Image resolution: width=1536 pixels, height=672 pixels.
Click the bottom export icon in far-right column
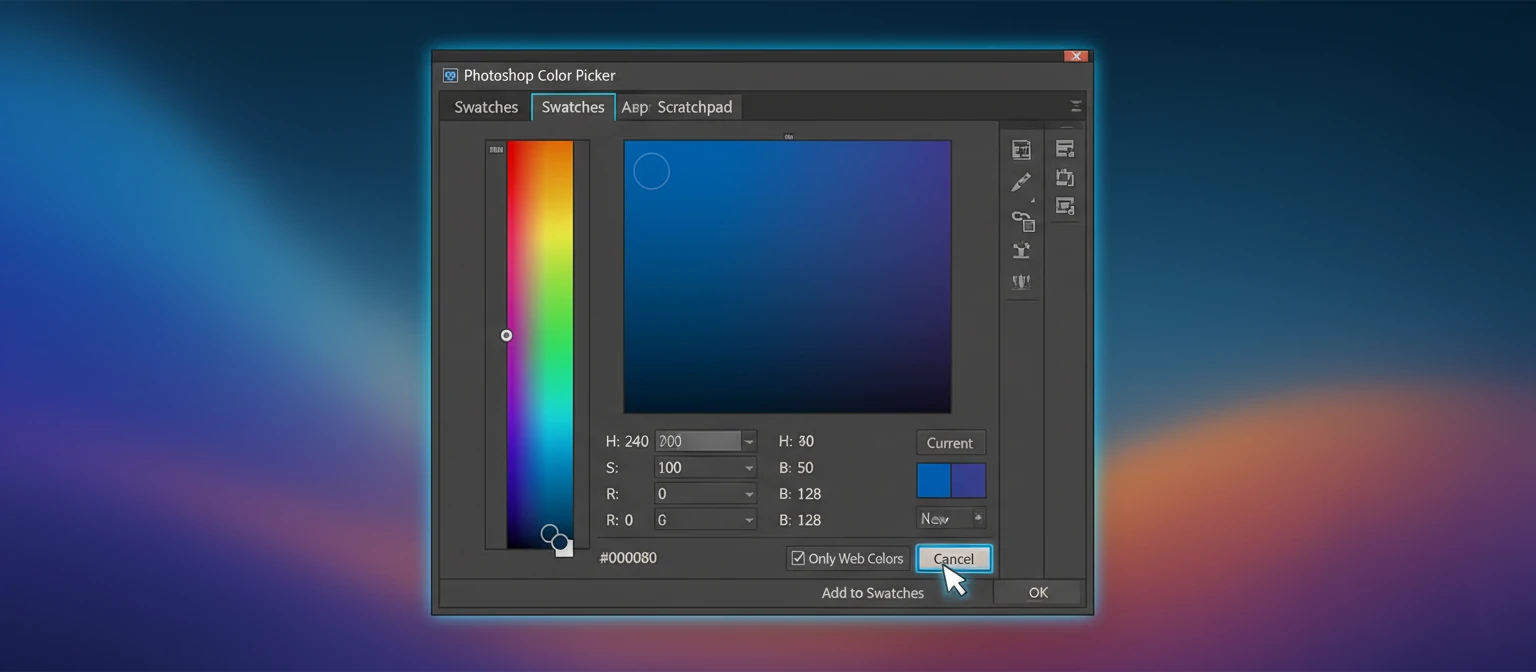coord(1064,207)
